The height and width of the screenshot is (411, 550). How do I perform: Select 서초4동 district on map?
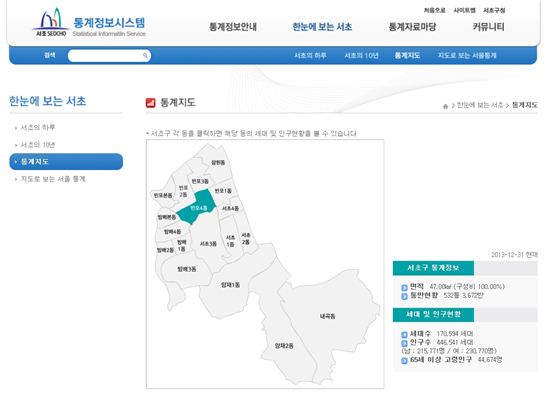pos(230,208)
